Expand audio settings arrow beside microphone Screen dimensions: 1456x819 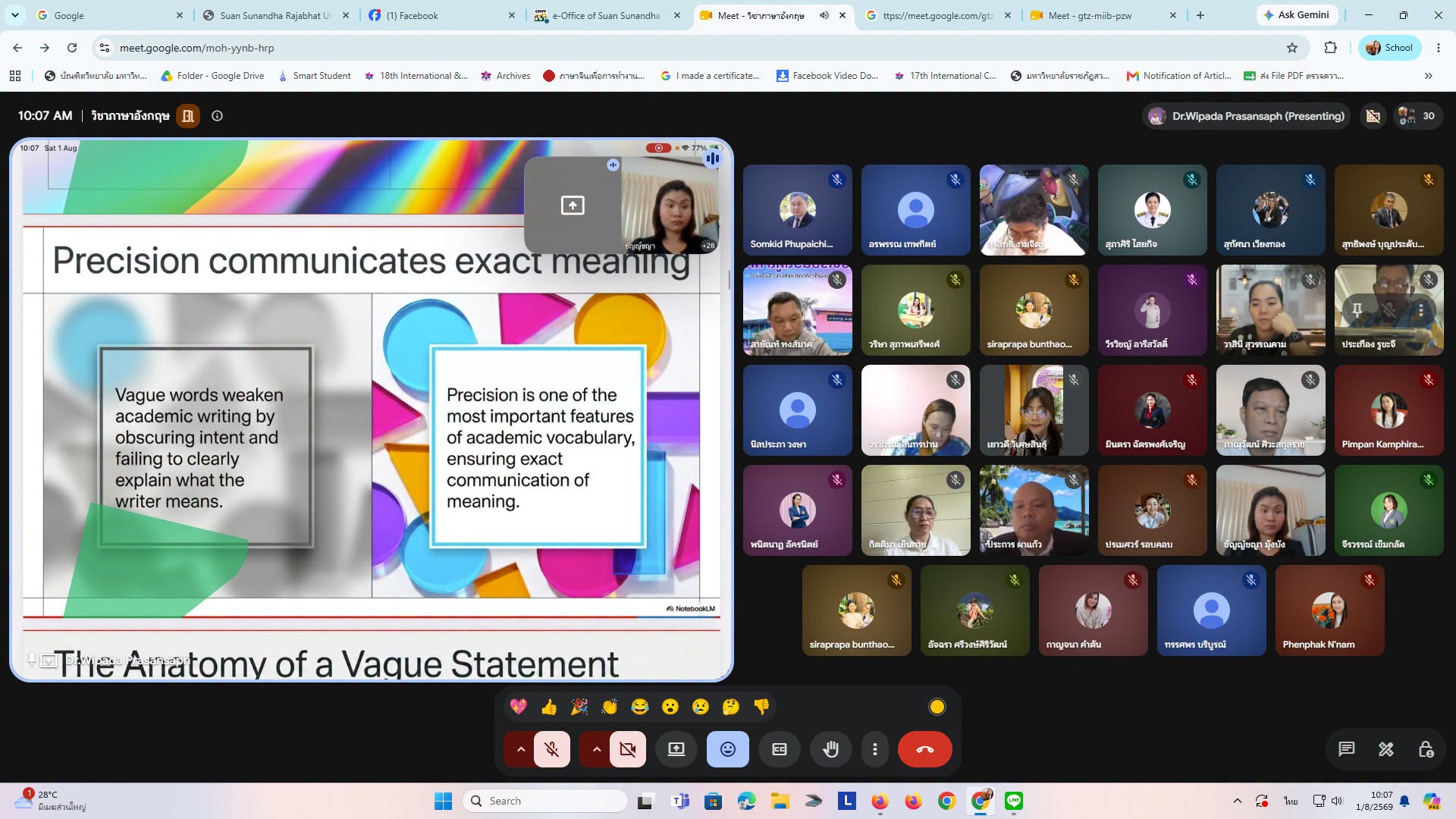pyautogui.click(x=521, y=749)
